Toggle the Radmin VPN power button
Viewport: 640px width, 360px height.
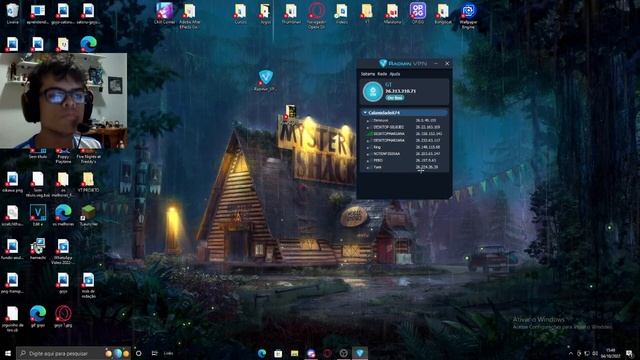pyautogui.click(x=373, y=91)
